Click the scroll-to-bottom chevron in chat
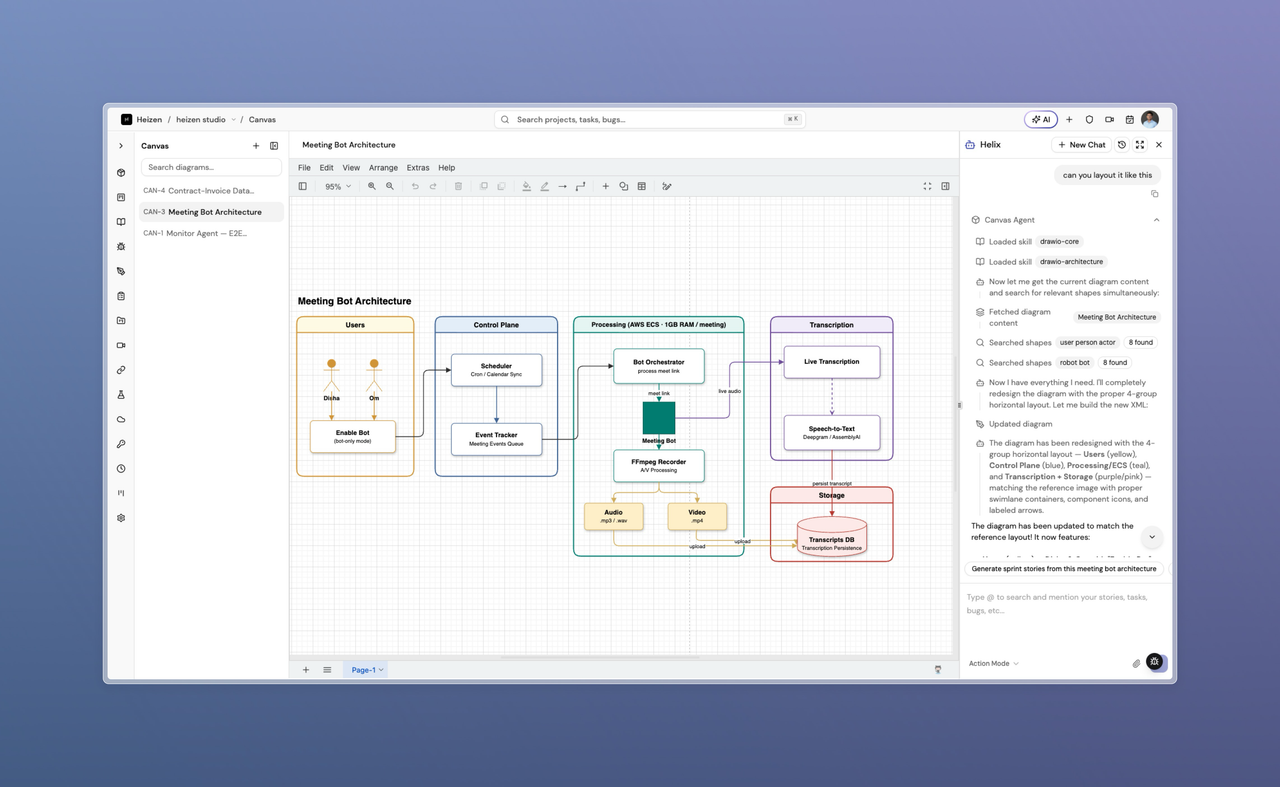The width and height of the screenshot is (1280, 787). pyautogui.click(x=1152, y=537)
